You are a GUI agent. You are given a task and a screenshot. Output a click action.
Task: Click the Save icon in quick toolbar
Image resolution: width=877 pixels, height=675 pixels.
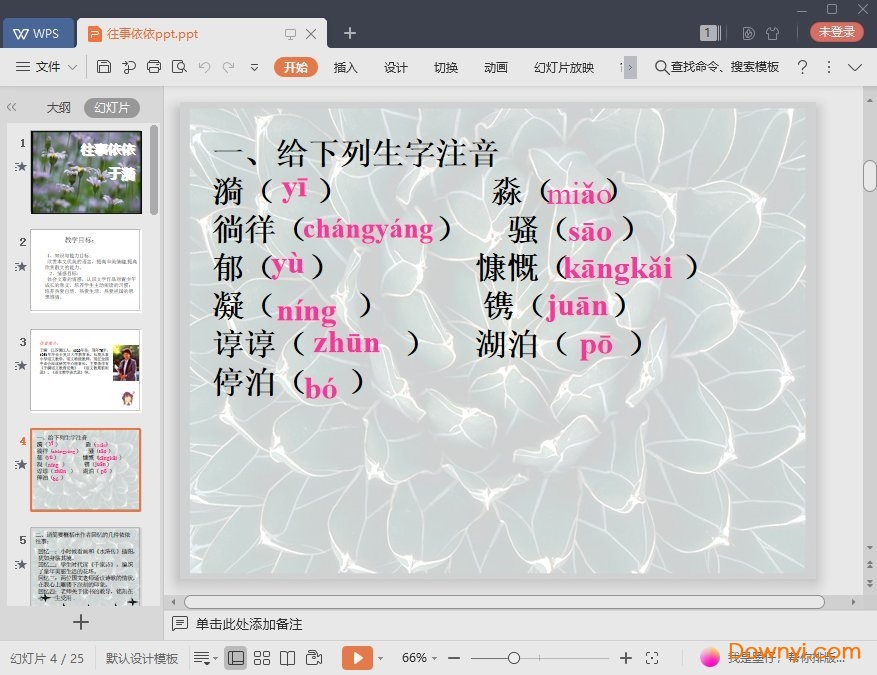tap(104, 67)
